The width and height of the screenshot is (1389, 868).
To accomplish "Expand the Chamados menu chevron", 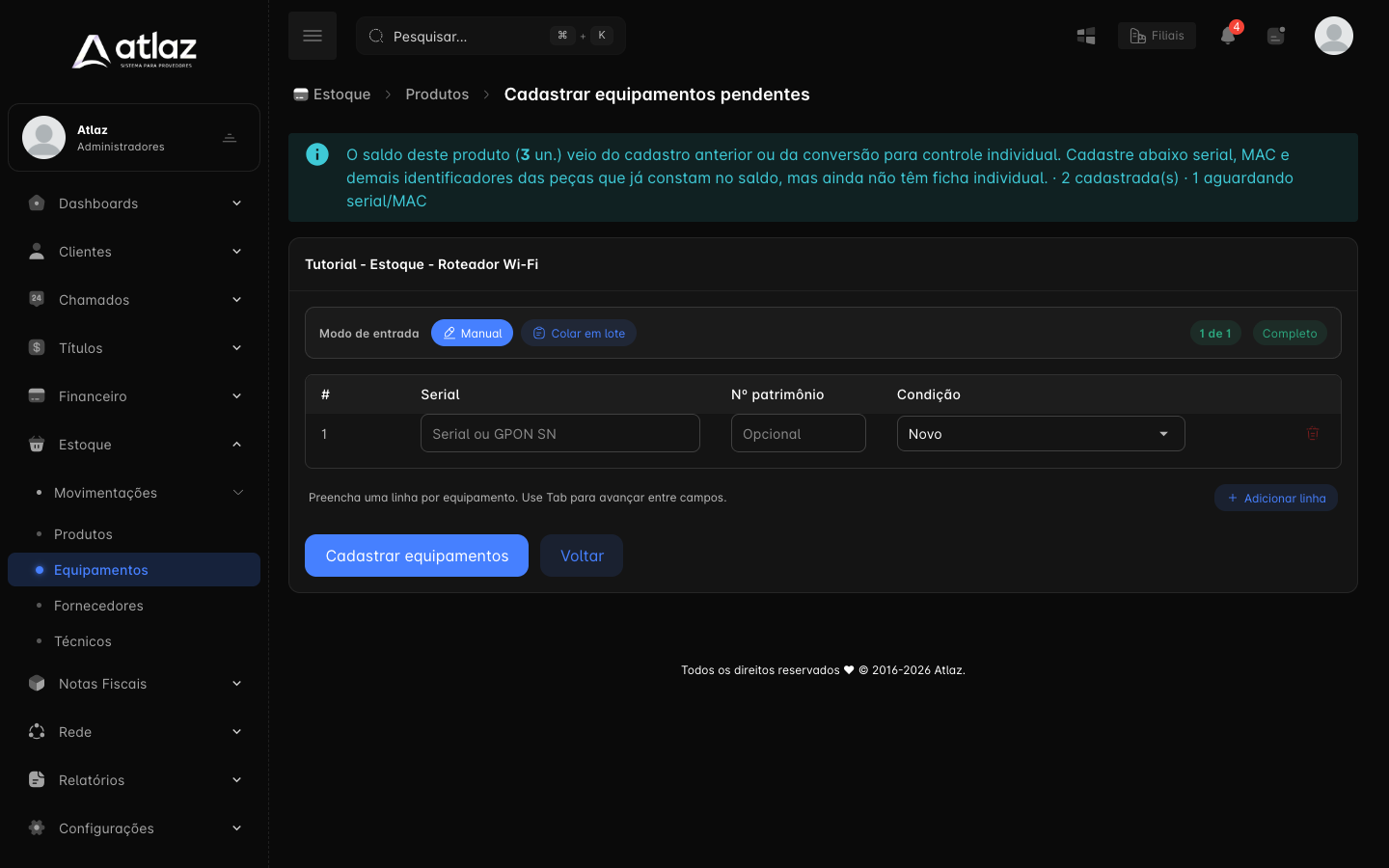I will 236,299.
